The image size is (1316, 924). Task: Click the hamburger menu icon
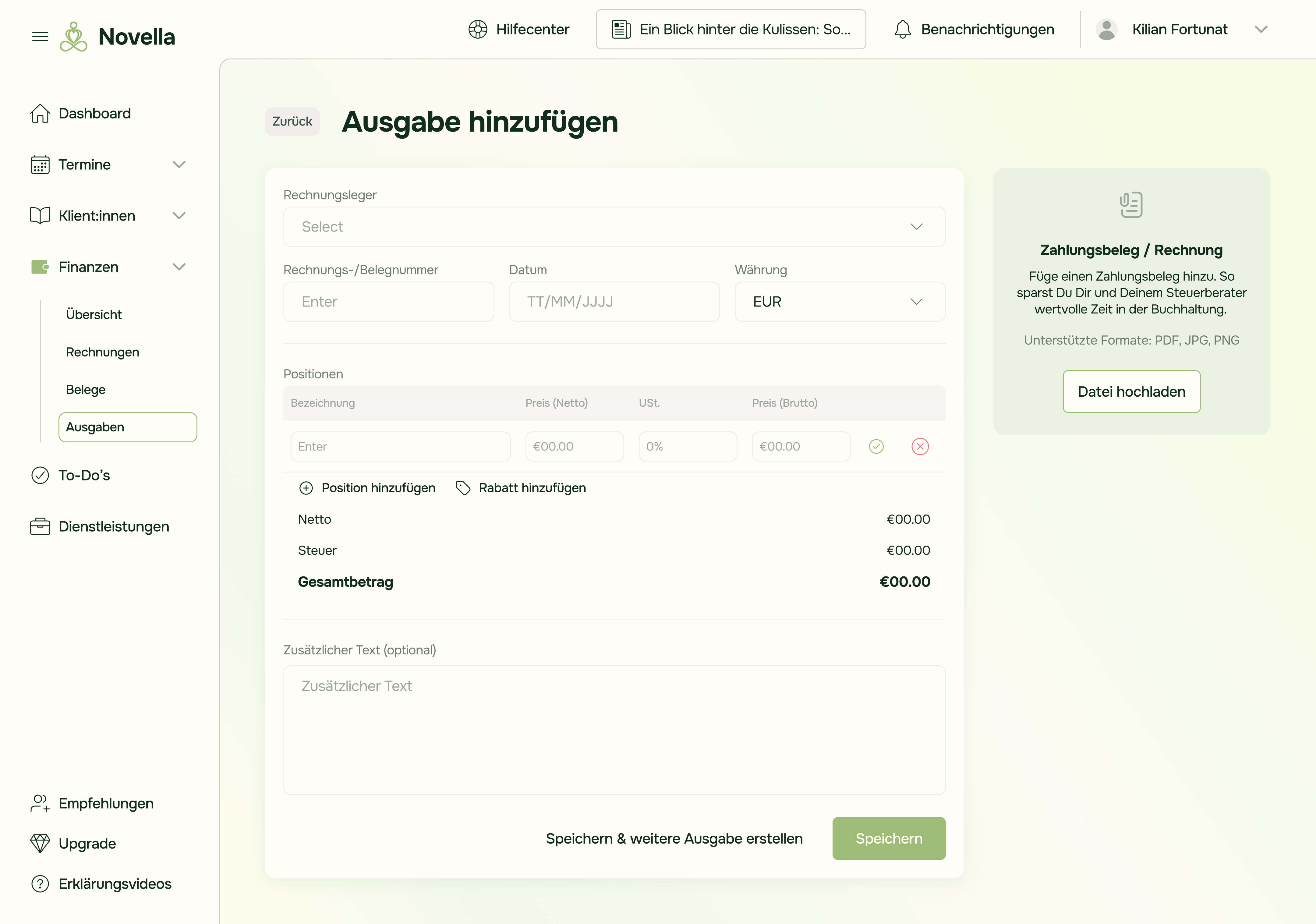point(40,37)
